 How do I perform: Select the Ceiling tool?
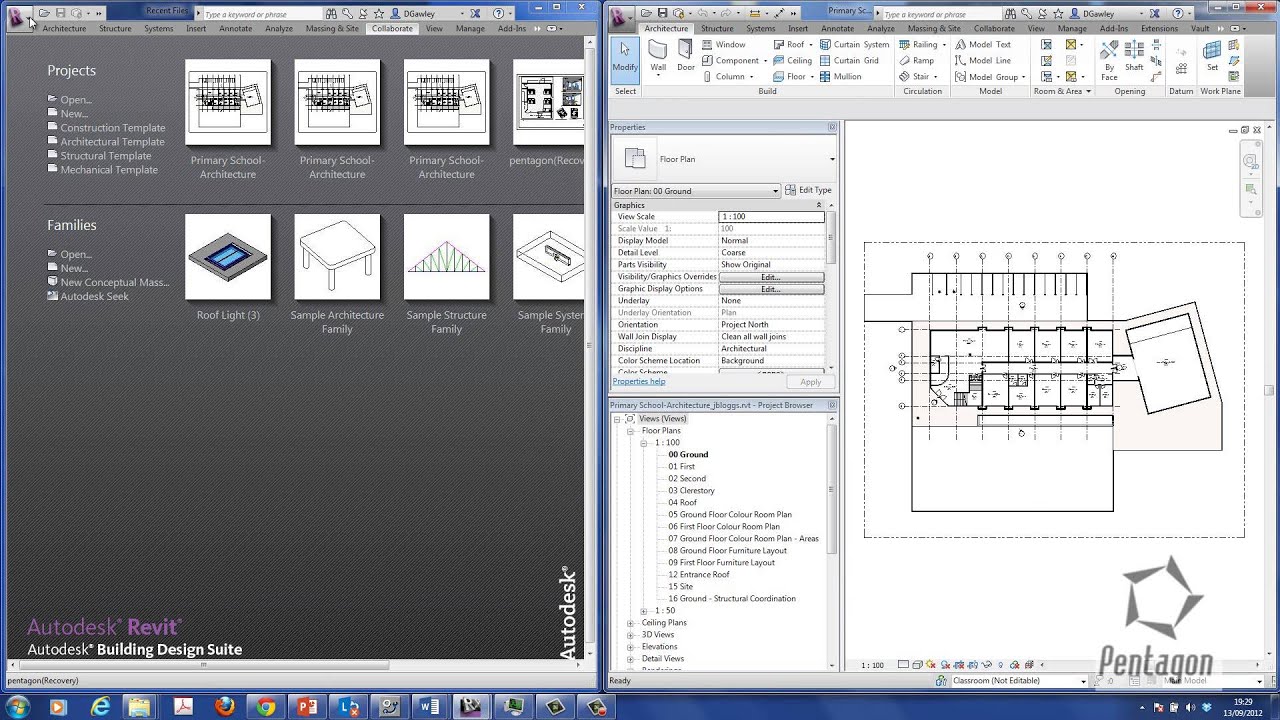pos(792,61)
